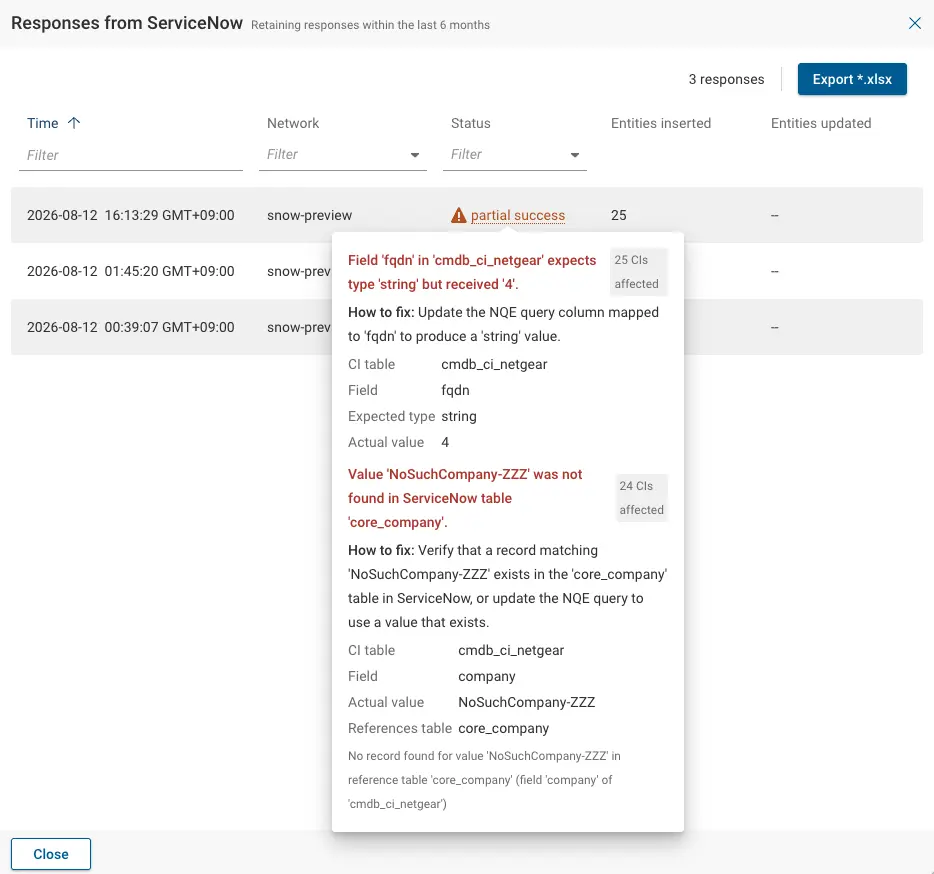Click the Network column header
The height and width of the screenshot is (874, 934).
click(x=293, y=123)
